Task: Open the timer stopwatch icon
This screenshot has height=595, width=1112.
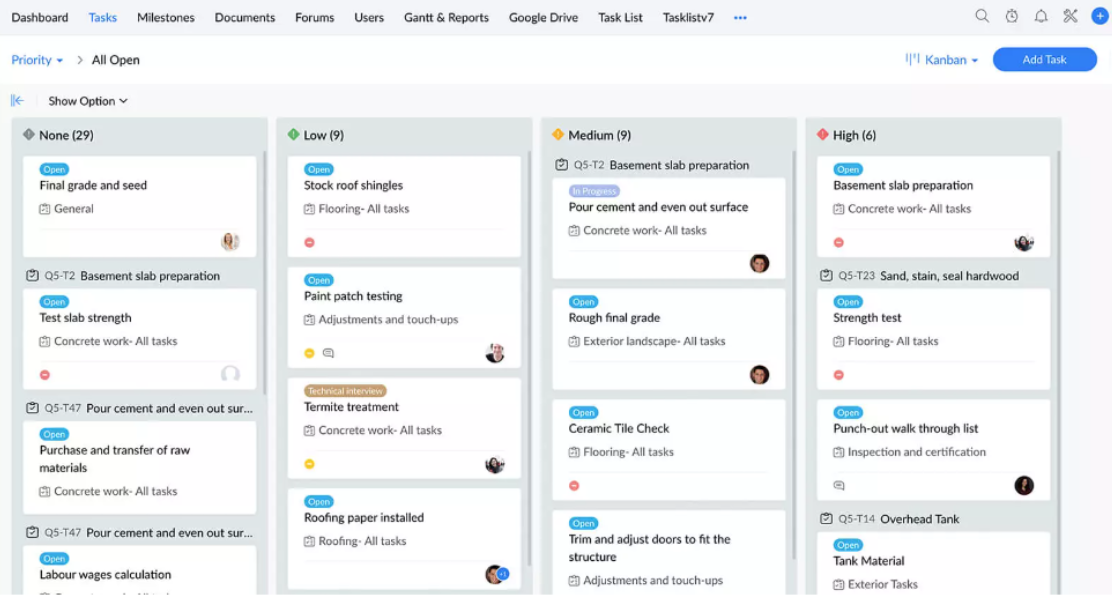Action: pos(1011,16)
